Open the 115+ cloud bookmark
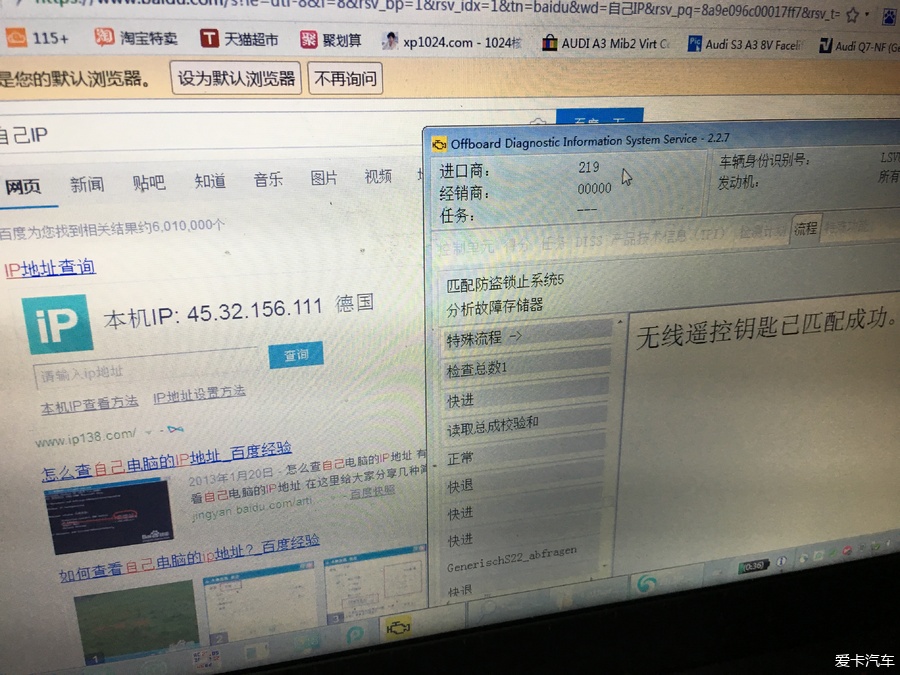Screen dimensions: 900x675 point(38,38)
